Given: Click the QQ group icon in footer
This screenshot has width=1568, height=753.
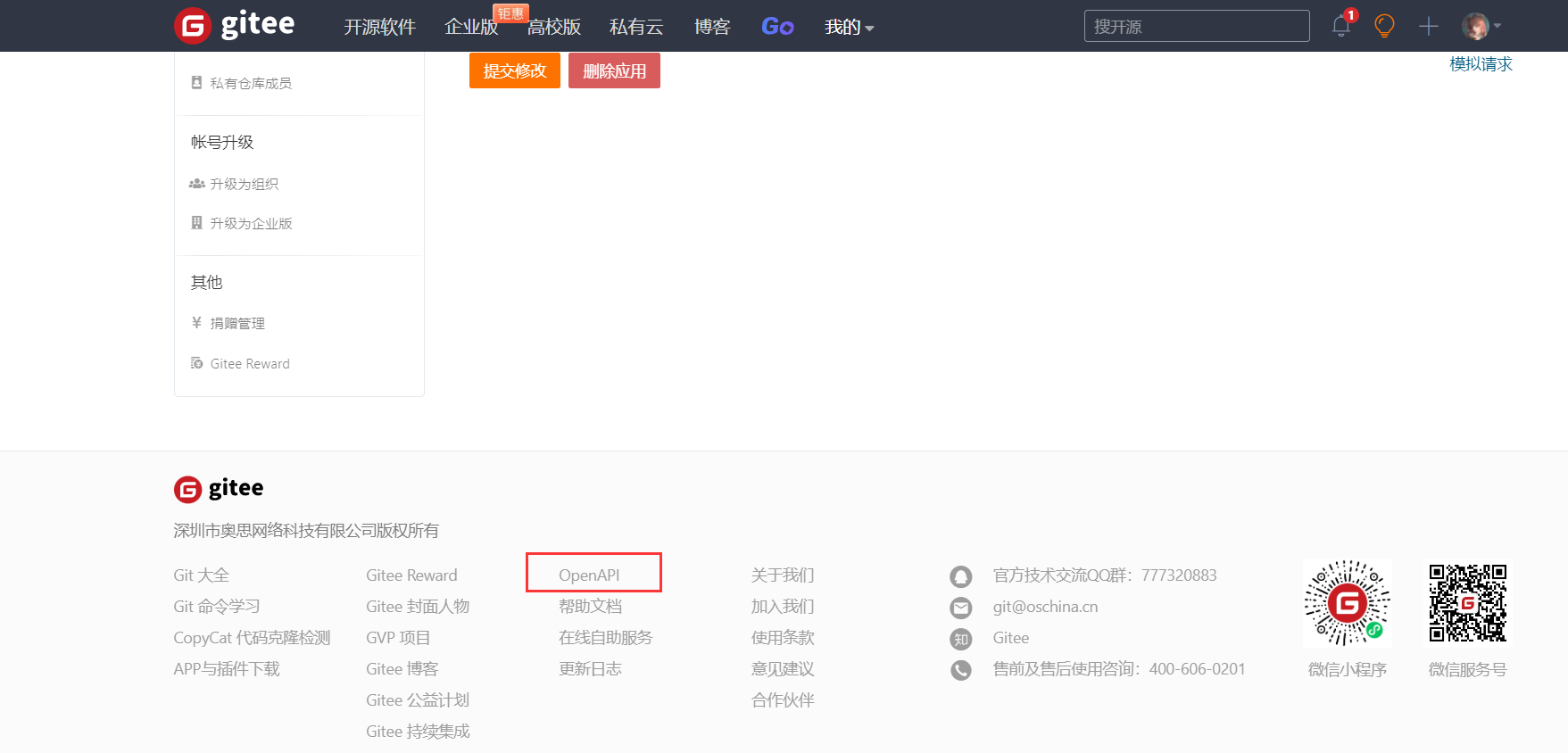Looking at the screenshot, I should pos(961,576).
